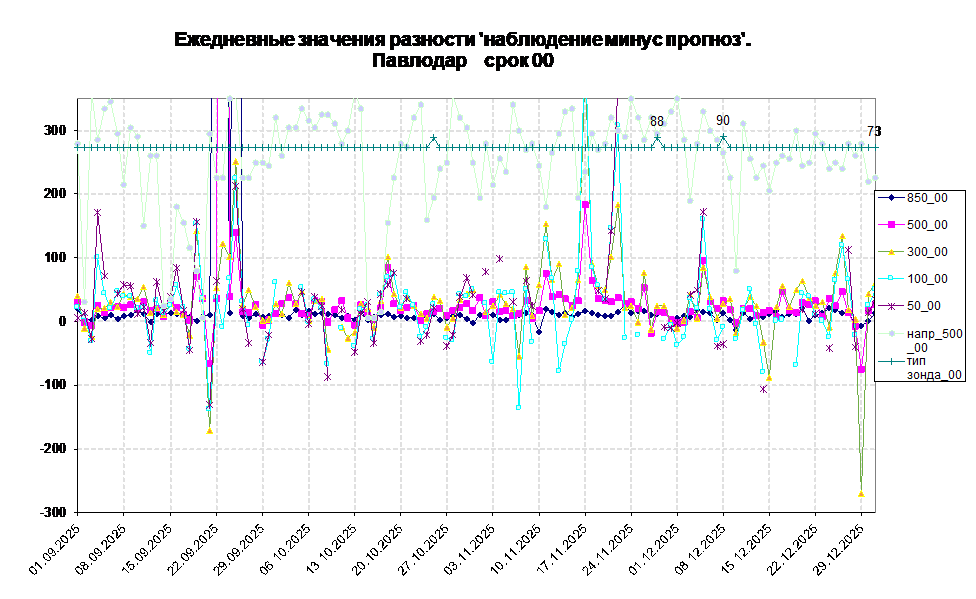The width and height of the screenshot is (976, 599).
Task: Click the data label 90 above the teal line
Action: [723, 121]
